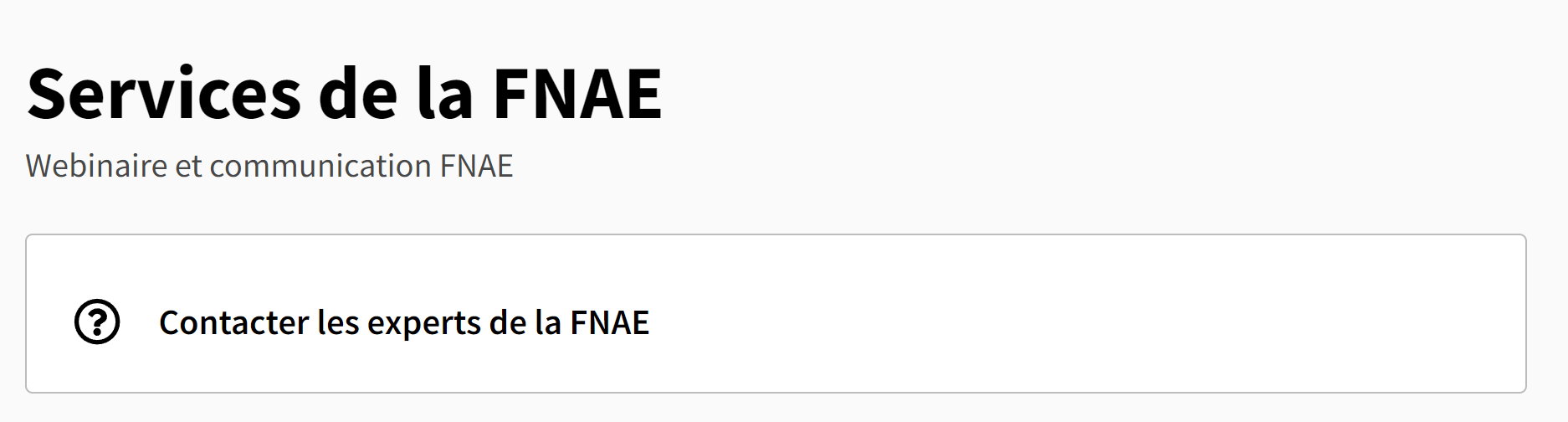The height and width of the screenshot is (422, 1568).
Task: Click FNAE in the main page heading
Action: point(577,93)
